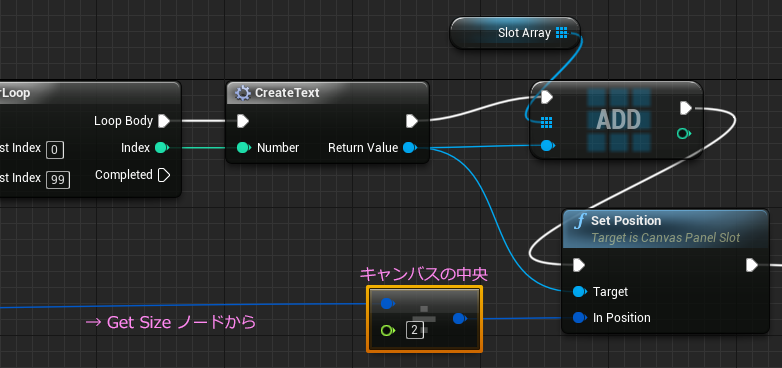782x368 pixels.
Task: Click the 'Loop Body' label
Action: (x=123, y=121)
